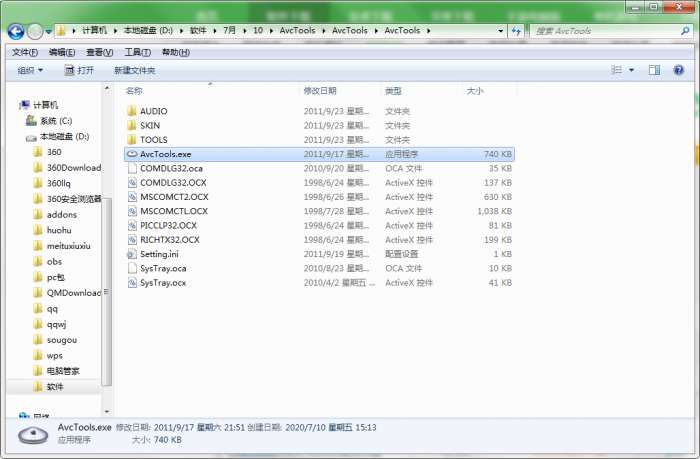The height and width of the screenshot is (459, 700).
Task: Open the recent locations dropdown arrow
Action: point(48,32)
